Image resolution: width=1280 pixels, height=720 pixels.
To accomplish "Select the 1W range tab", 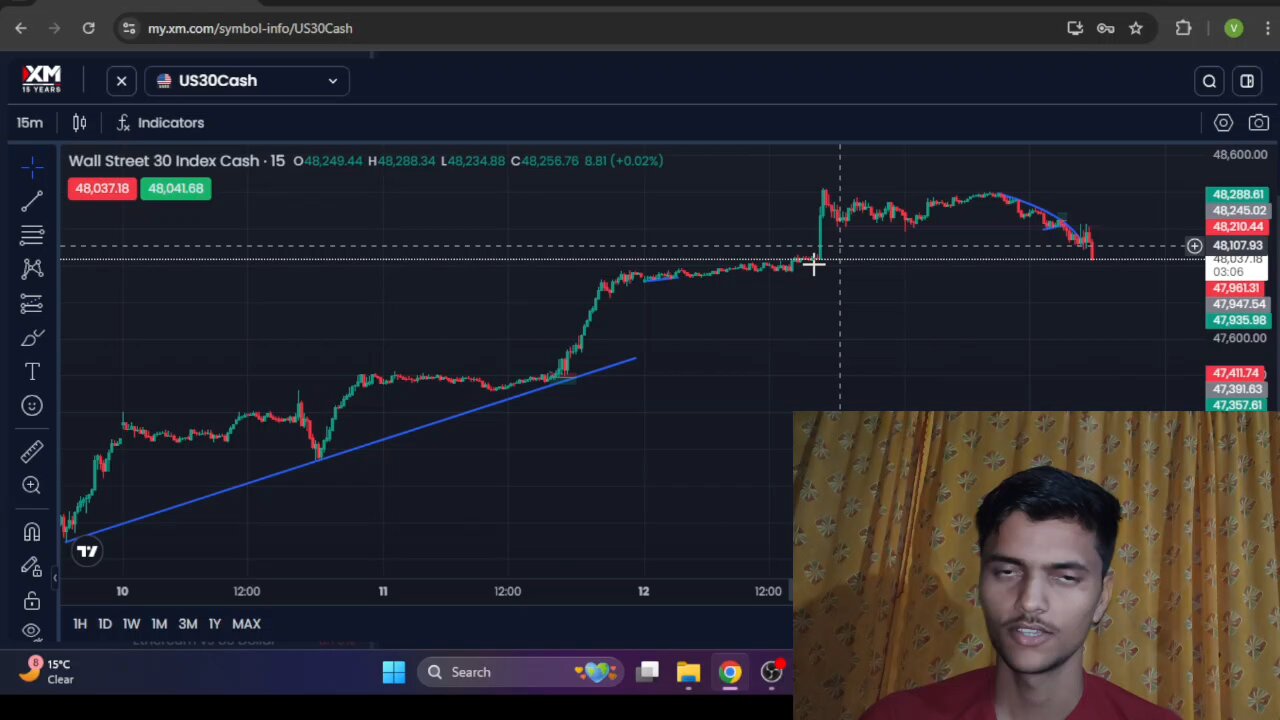I will point(131,624).
